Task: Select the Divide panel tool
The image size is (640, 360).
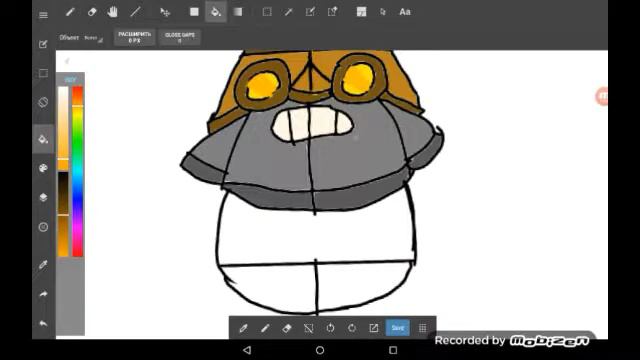Action: tap(361, 12)
